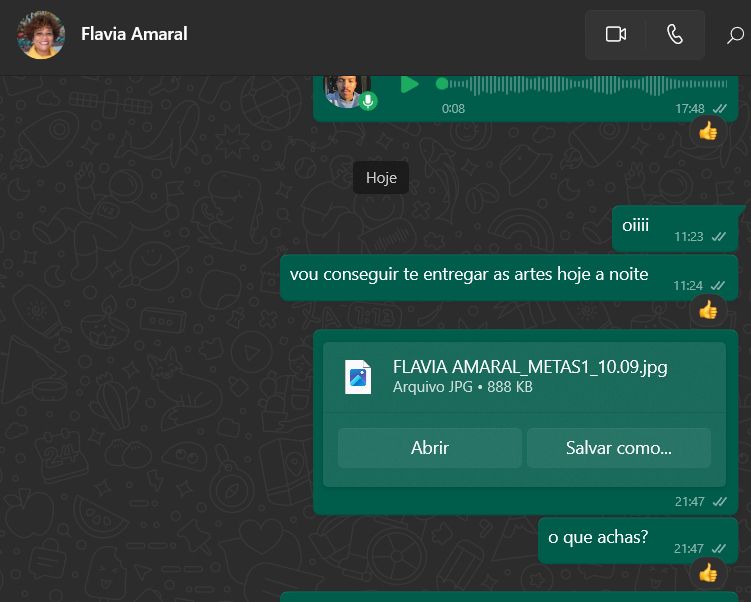Image resolution: width=751 pixels, height=602 pixels.
Task: Click the thumbs-up reaction under the voice message
Action: coord(707,131)
